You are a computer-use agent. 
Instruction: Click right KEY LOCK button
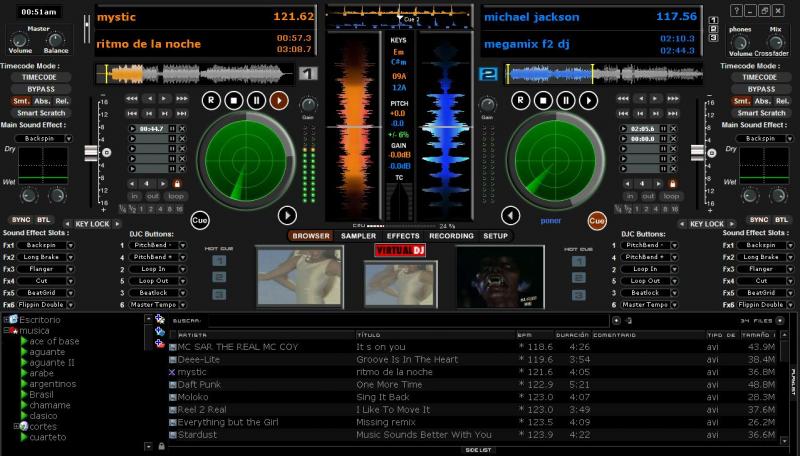click(x=707, y=224)
